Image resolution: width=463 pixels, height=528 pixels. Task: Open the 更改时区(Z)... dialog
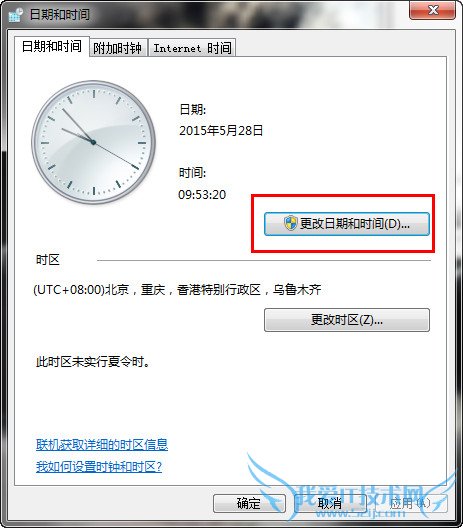click(x=347, y=320)
